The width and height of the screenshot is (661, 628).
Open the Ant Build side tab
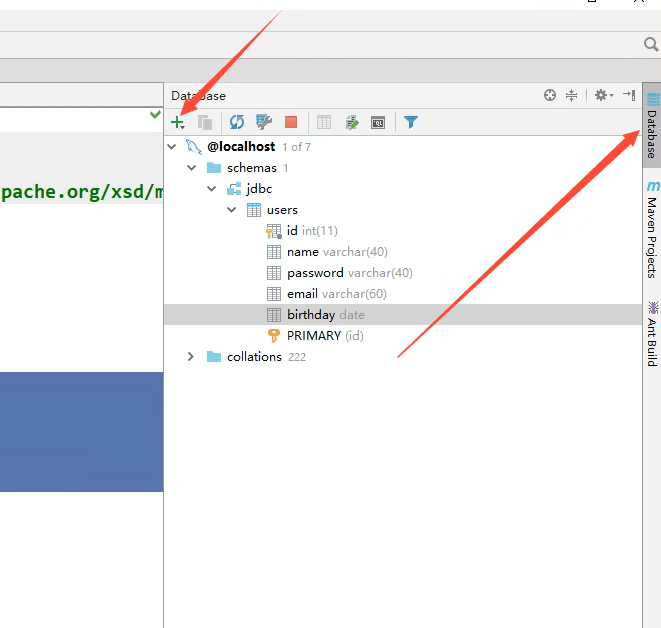click(652, 334)
